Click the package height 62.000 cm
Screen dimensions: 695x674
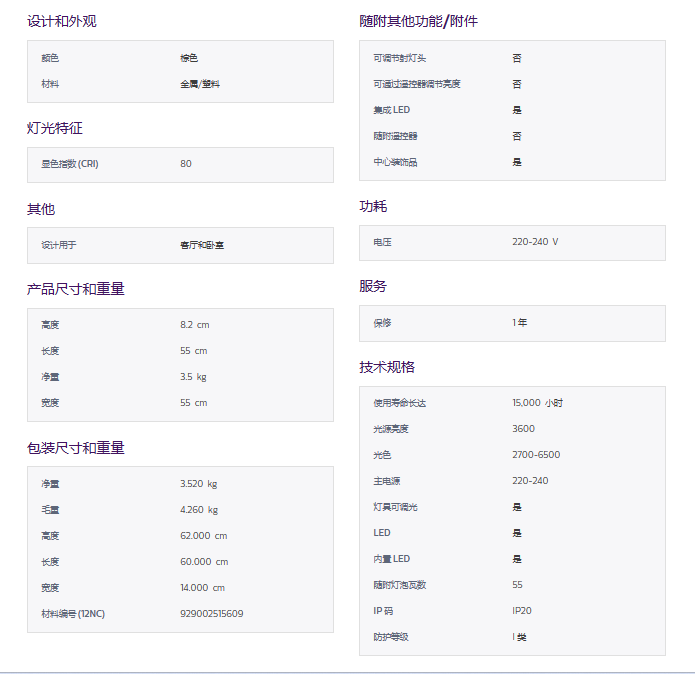click(204, 536)
